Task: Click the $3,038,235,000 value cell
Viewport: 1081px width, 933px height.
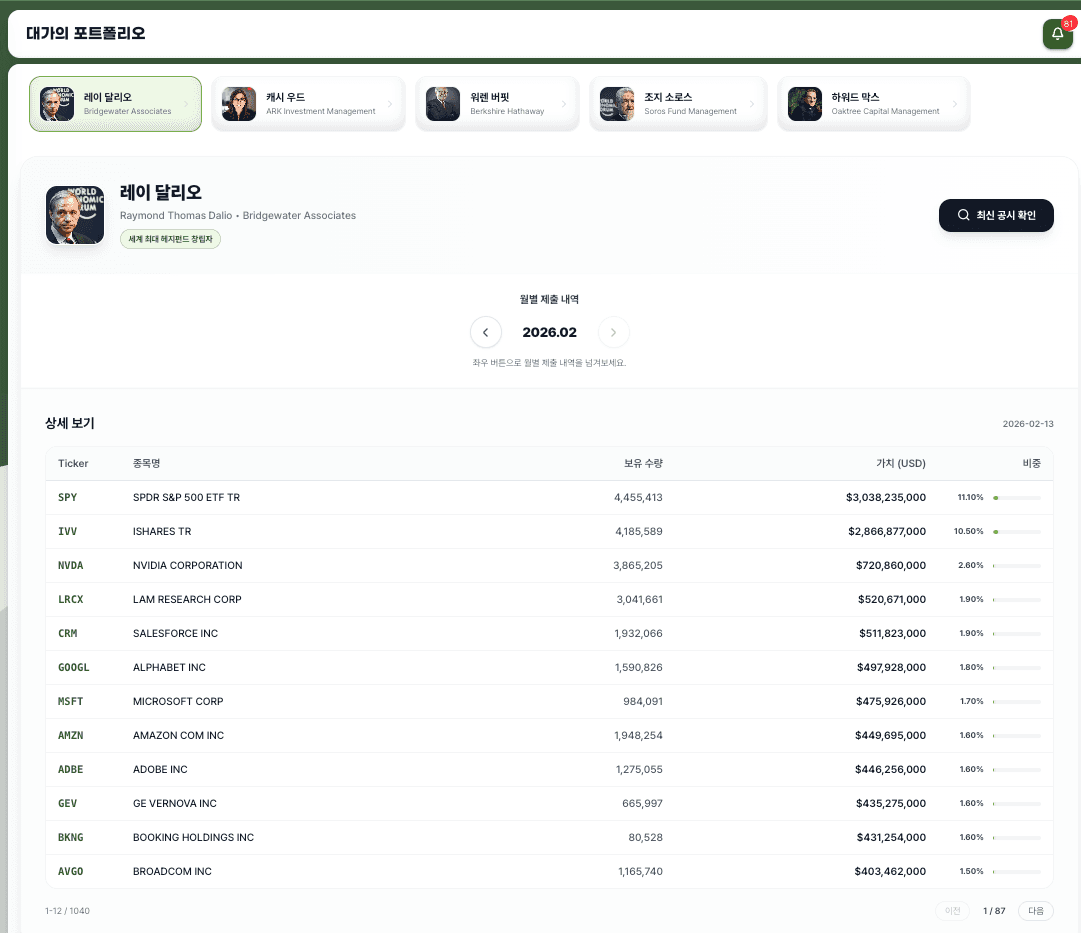Action: [x=886, y=497]
